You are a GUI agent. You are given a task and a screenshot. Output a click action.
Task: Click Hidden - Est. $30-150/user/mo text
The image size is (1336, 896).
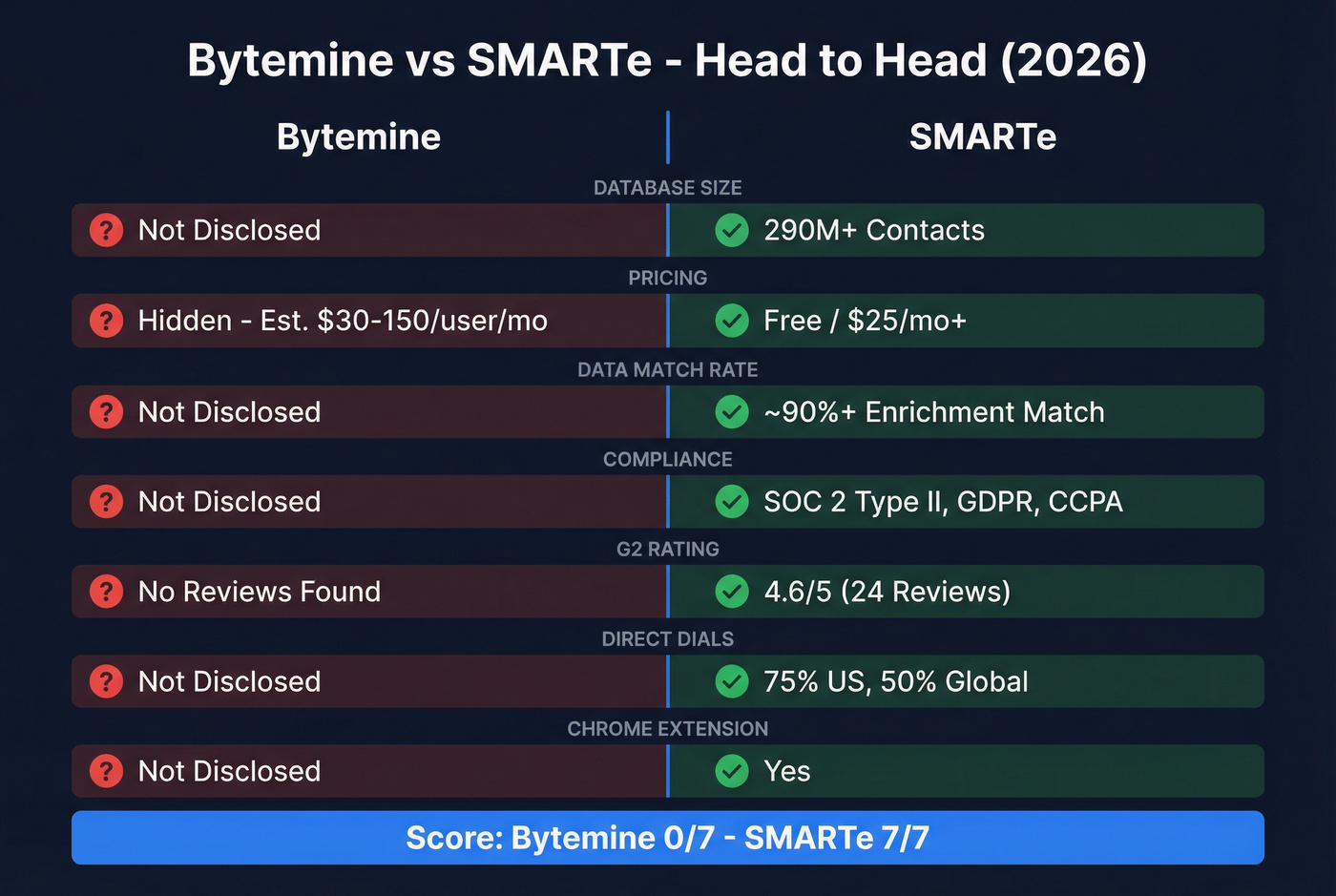coord(343,321)
